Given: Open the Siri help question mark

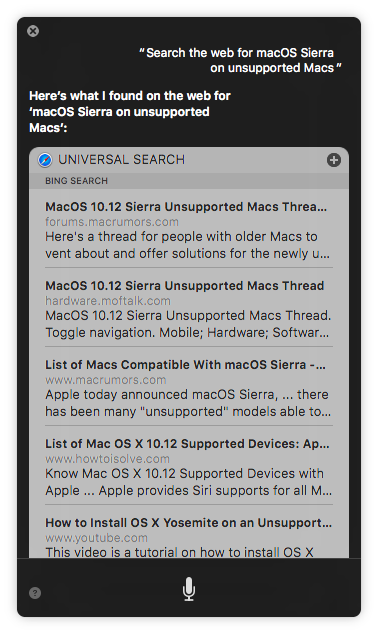Looking at the screenshot, I should click(x=35, y=593).
